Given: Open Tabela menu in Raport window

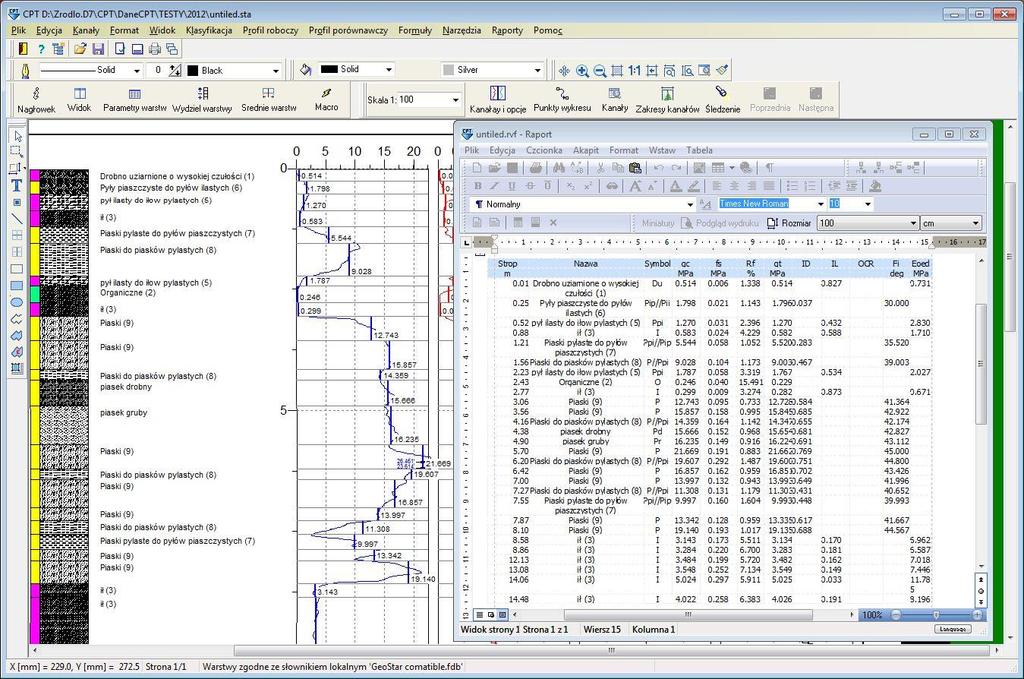Looking at the screenshot, I should [699, 150].
